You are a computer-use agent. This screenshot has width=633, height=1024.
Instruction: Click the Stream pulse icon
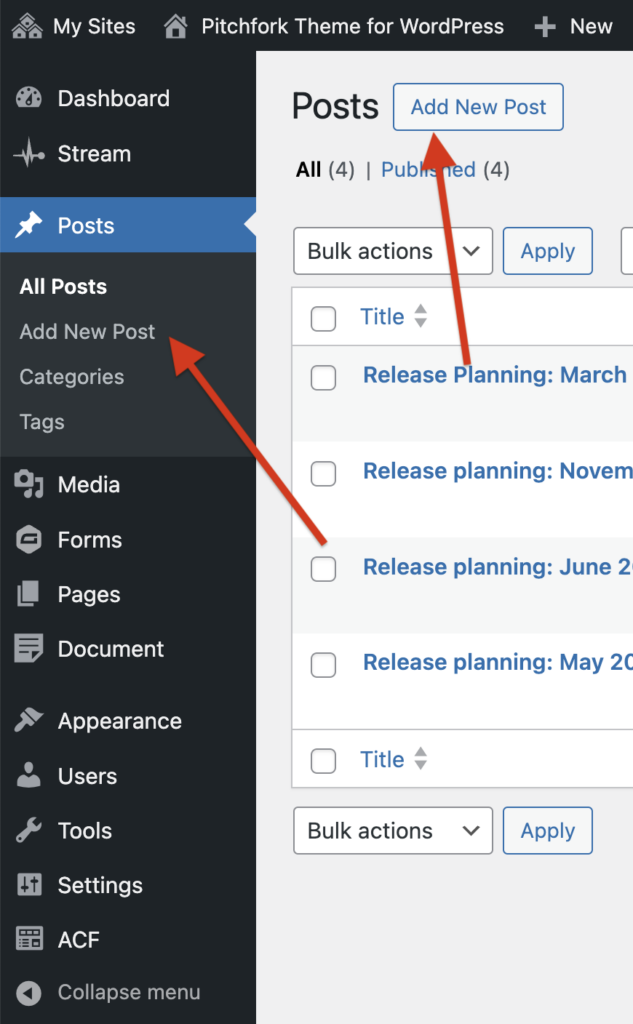point(29,154)
